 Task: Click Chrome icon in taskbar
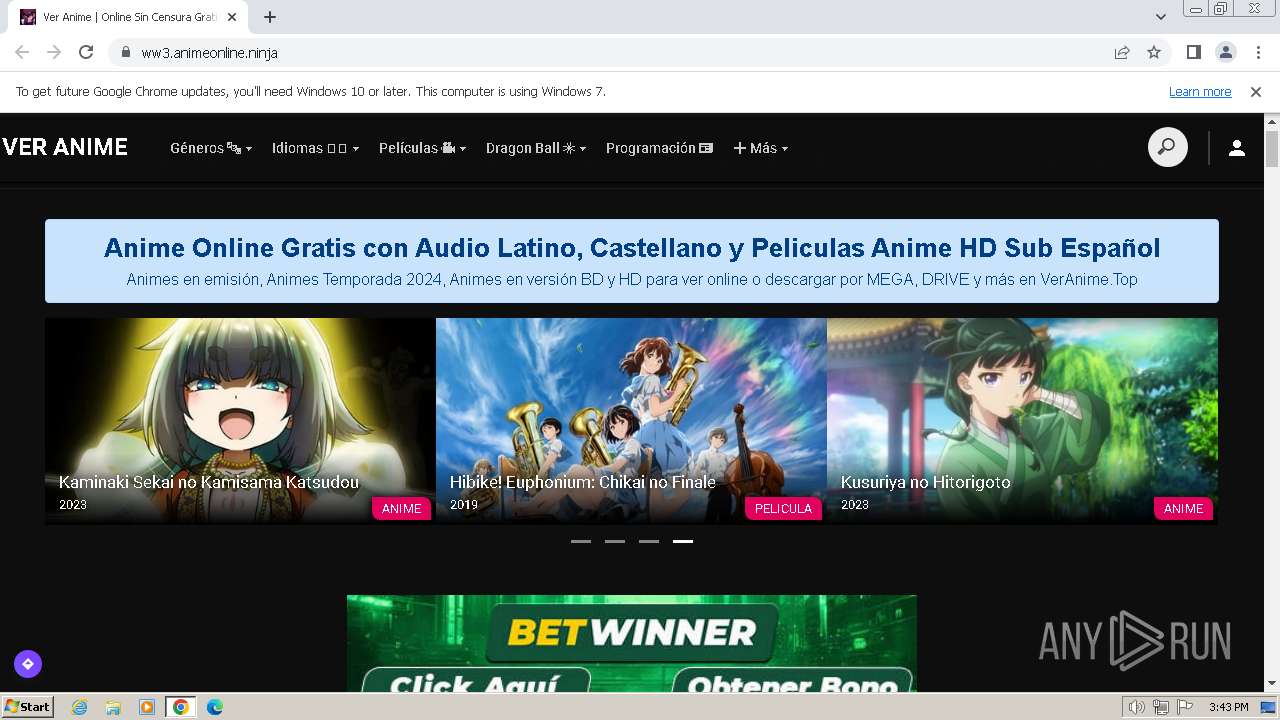181,707
